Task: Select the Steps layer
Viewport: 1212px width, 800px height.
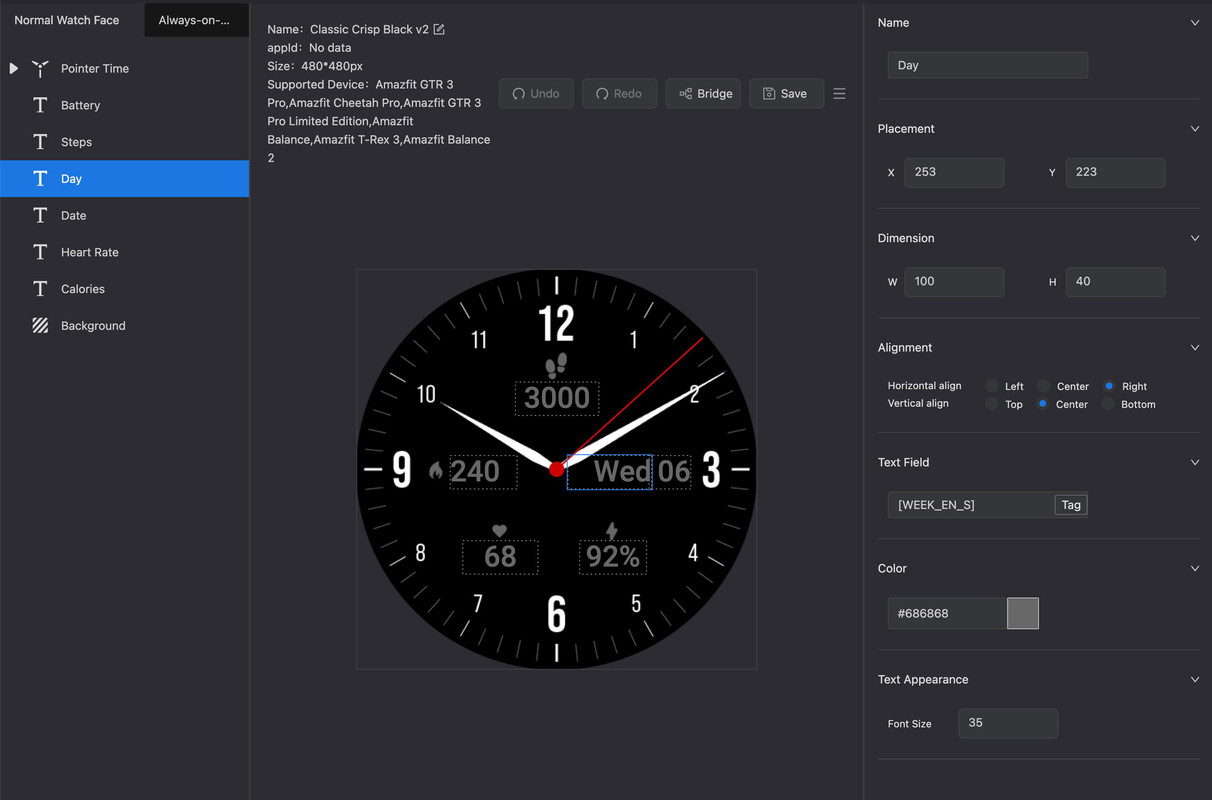Action: pyautogui.click(x=124, y=142)
